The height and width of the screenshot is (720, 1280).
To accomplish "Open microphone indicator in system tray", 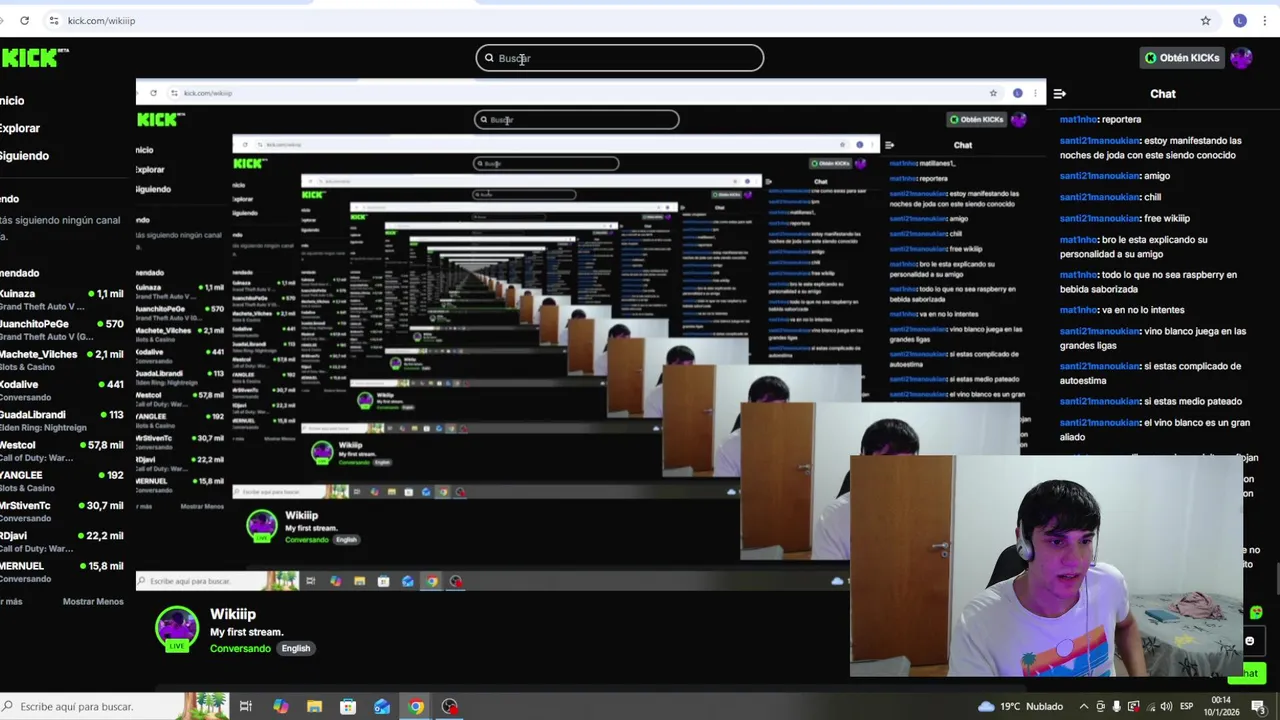I will click(x=1116, y=707).
